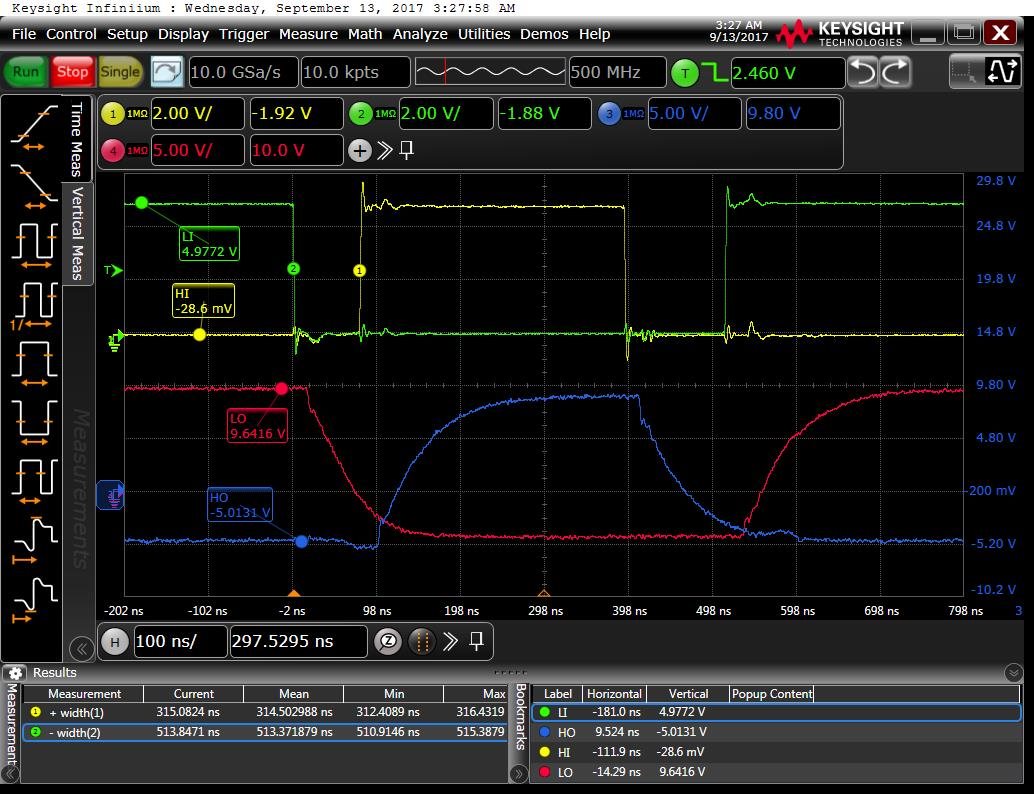Select the fall time measurement icon

34,187
